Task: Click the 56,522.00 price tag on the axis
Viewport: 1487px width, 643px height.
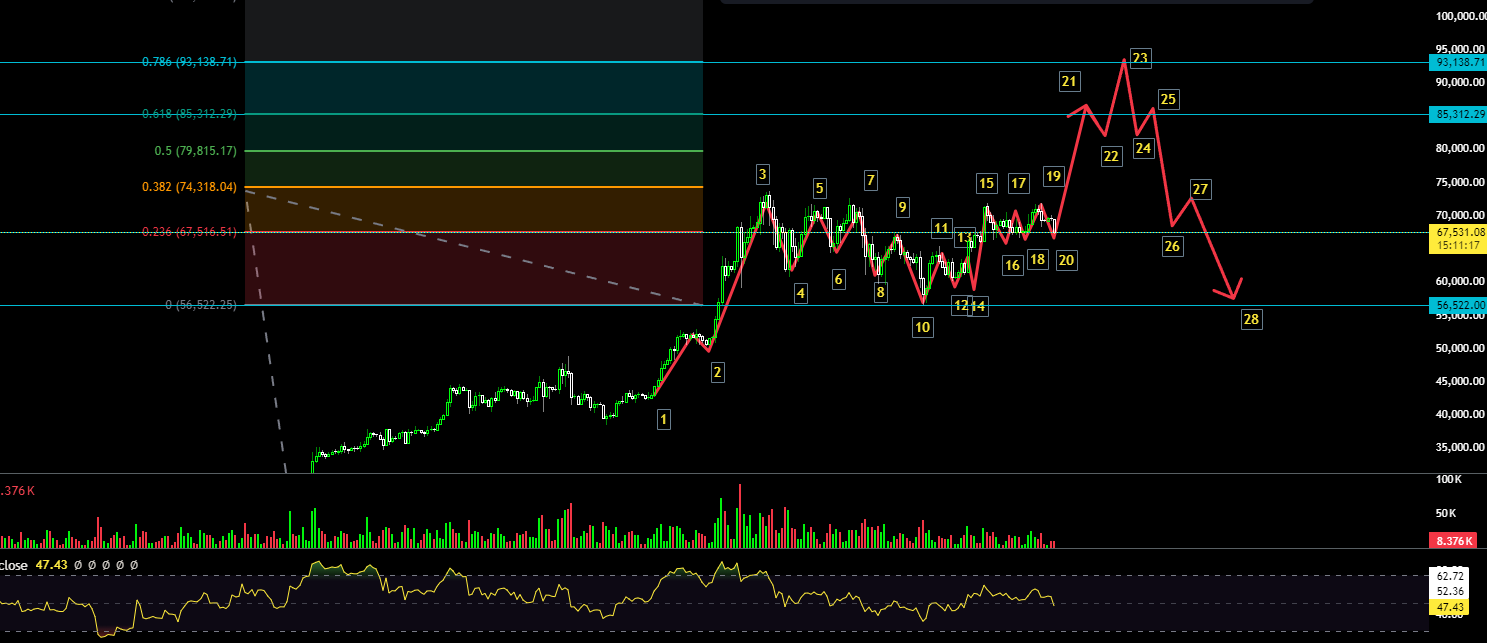Action: click(1458, 305)
